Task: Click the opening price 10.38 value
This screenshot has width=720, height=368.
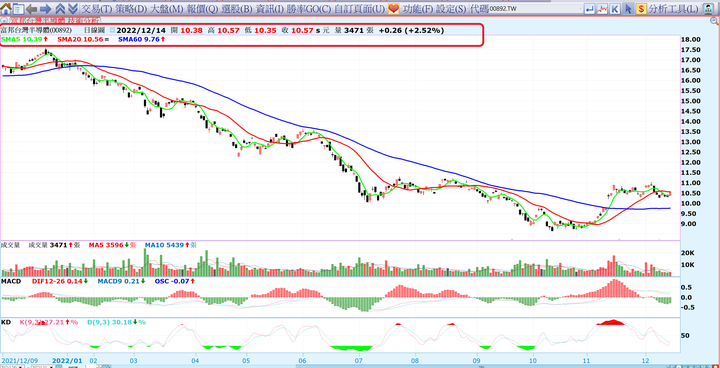Action: [191, 30]
